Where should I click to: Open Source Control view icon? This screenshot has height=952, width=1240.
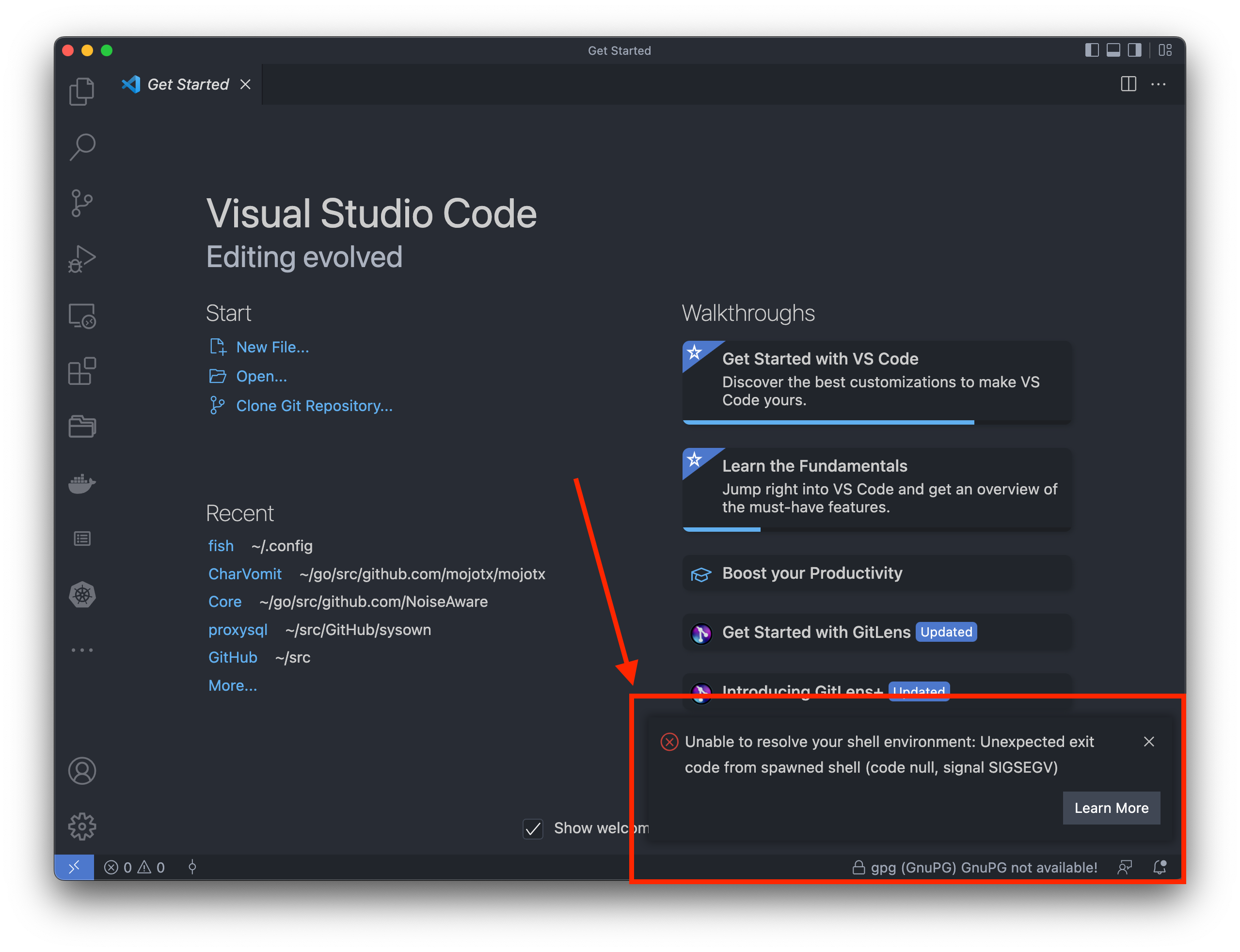point(81,204)
